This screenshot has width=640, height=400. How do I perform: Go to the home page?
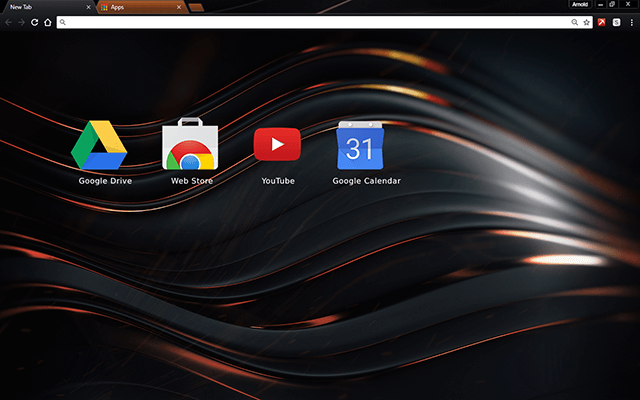pos(48,22)
